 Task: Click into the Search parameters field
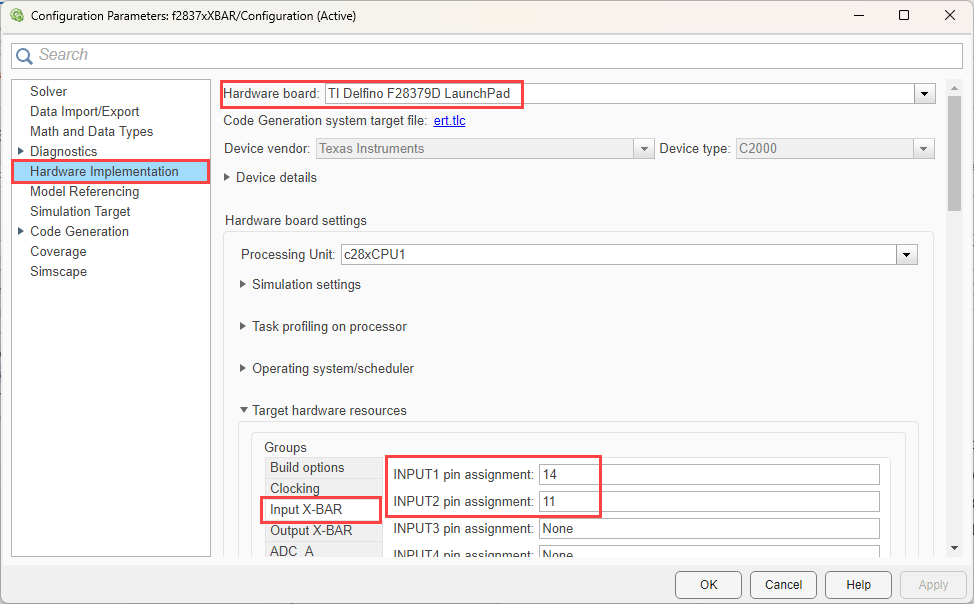click(487, 55)
